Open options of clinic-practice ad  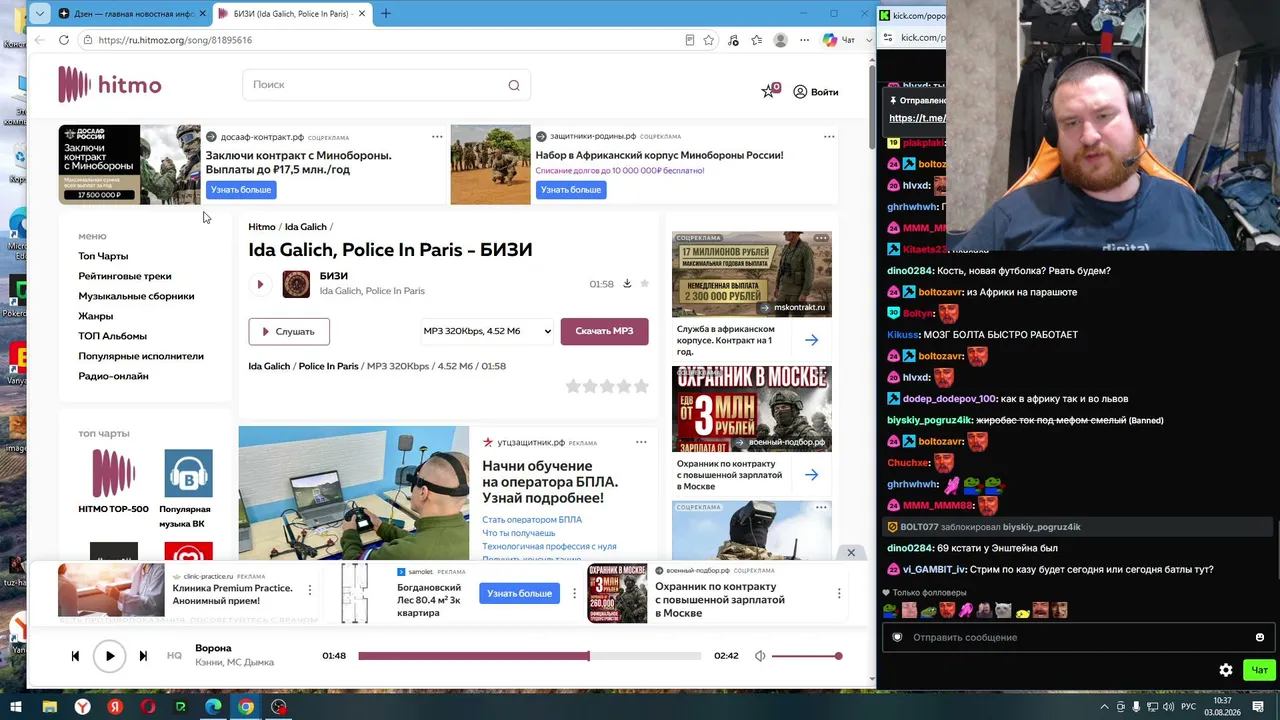310,591
